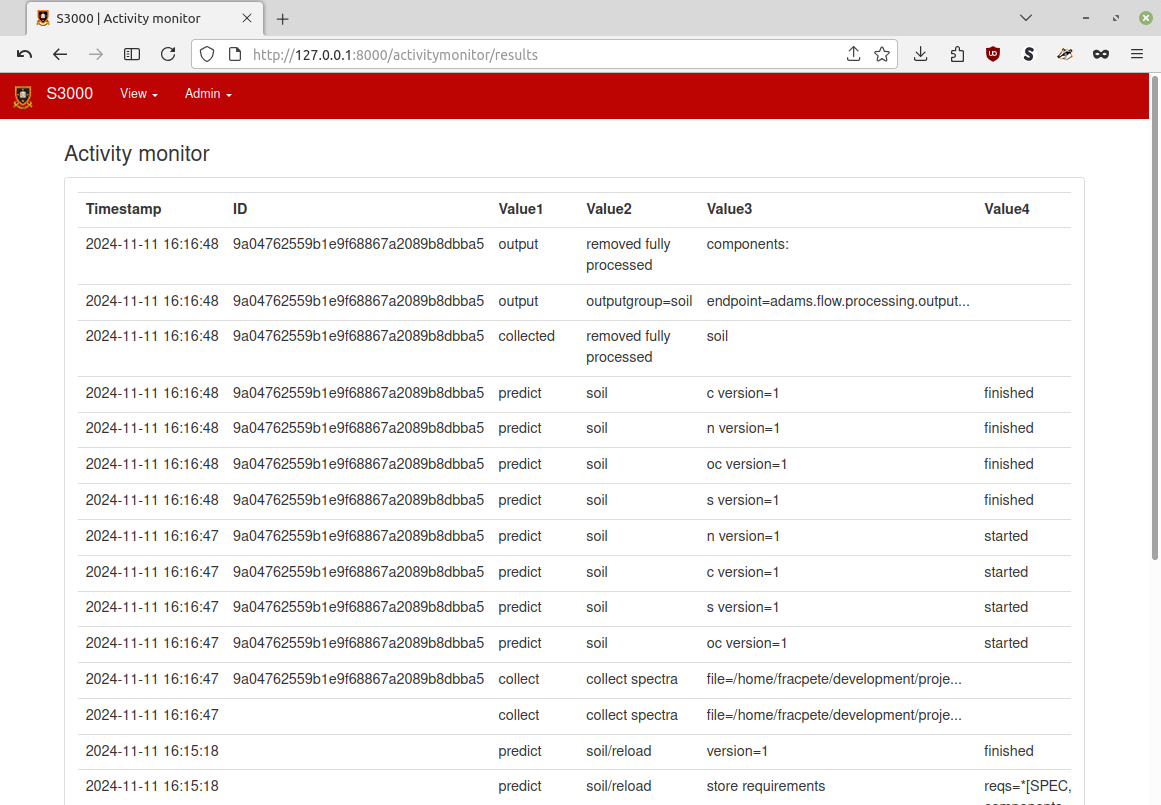This screenshot has height=805, width=1161.
Task: Click the 'components:' cell
Action: click(748, 244)
